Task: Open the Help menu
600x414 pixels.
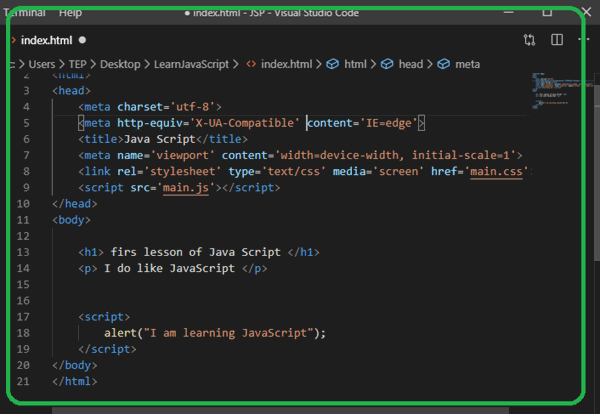Action: [70, 13]
